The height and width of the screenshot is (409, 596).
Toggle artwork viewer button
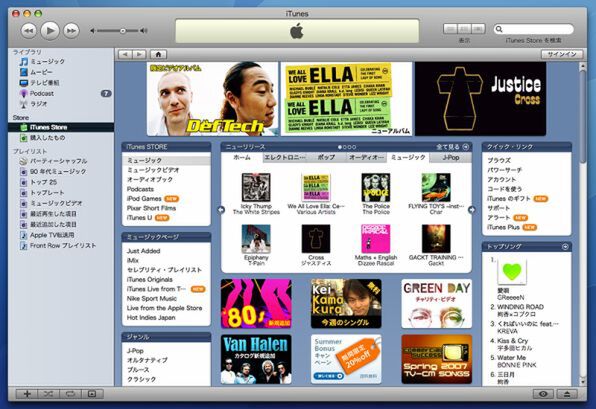pyautogui.click(x=92, y=394)
